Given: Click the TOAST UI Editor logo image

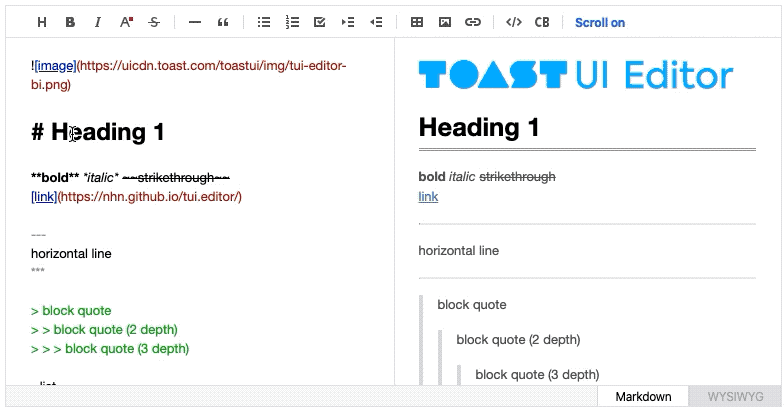Looking at the screenshot, I should 576,75.
